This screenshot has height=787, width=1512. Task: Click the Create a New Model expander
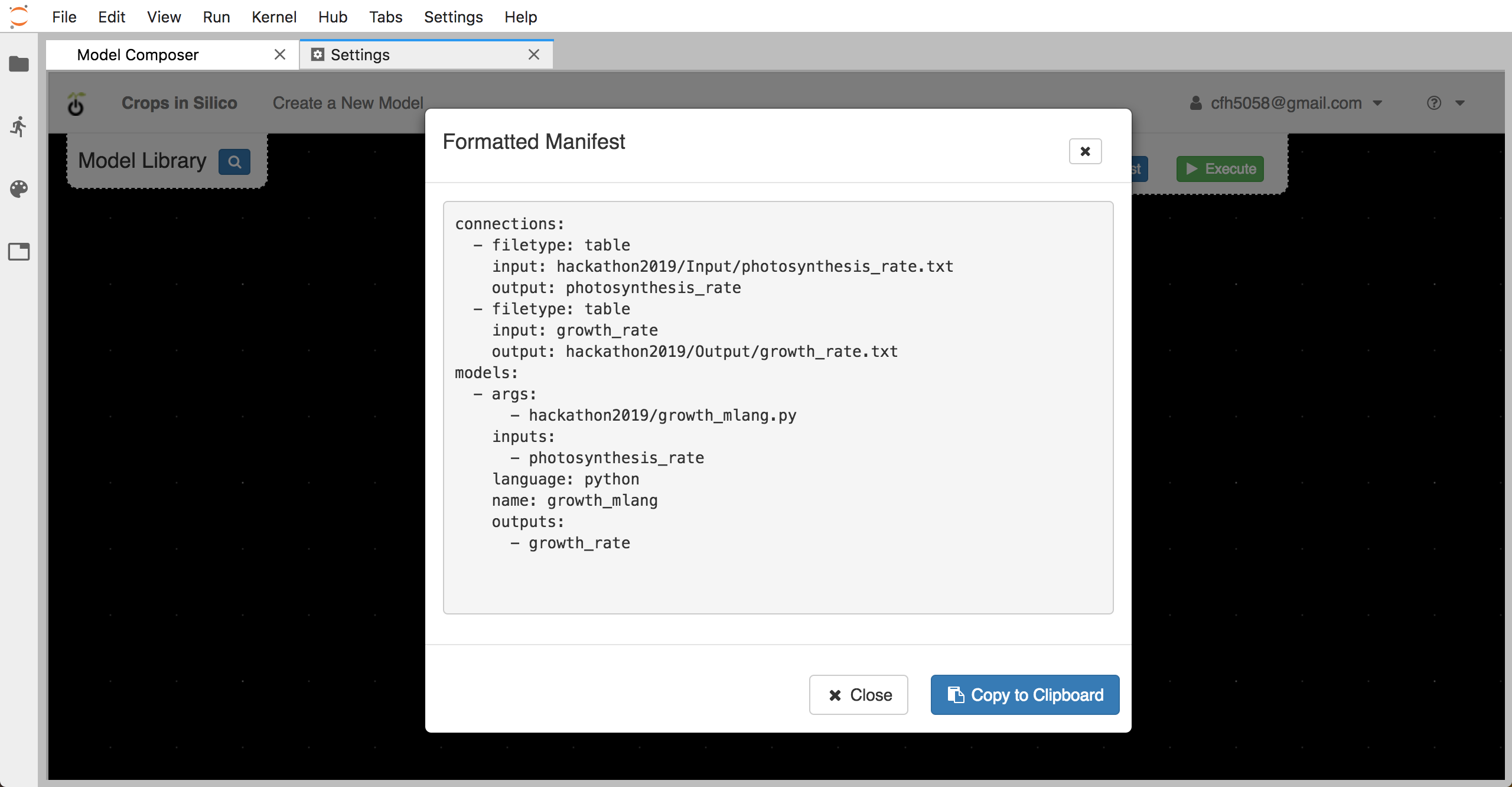pyautogui.click(x=348, y=102)
